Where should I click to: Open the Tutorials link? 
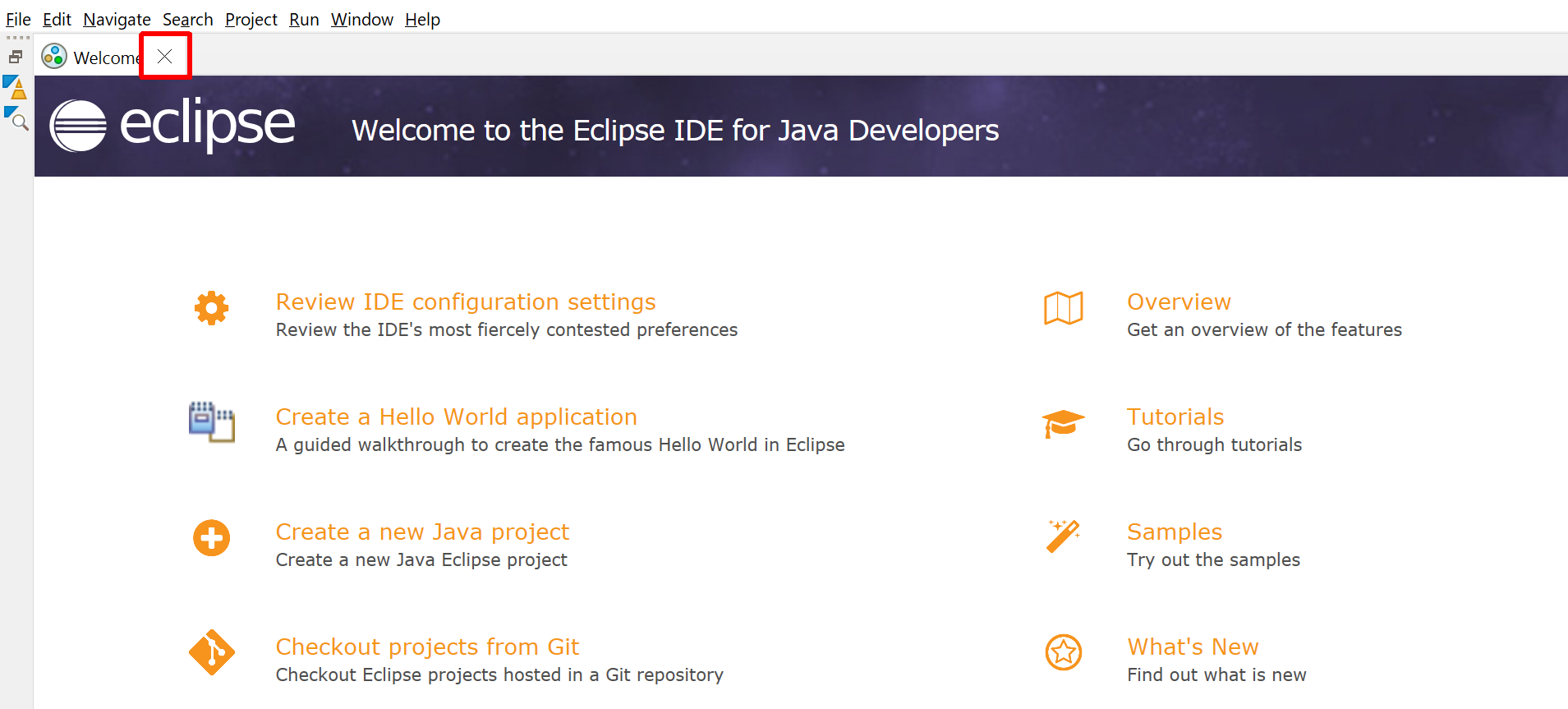pos(1175,417)
